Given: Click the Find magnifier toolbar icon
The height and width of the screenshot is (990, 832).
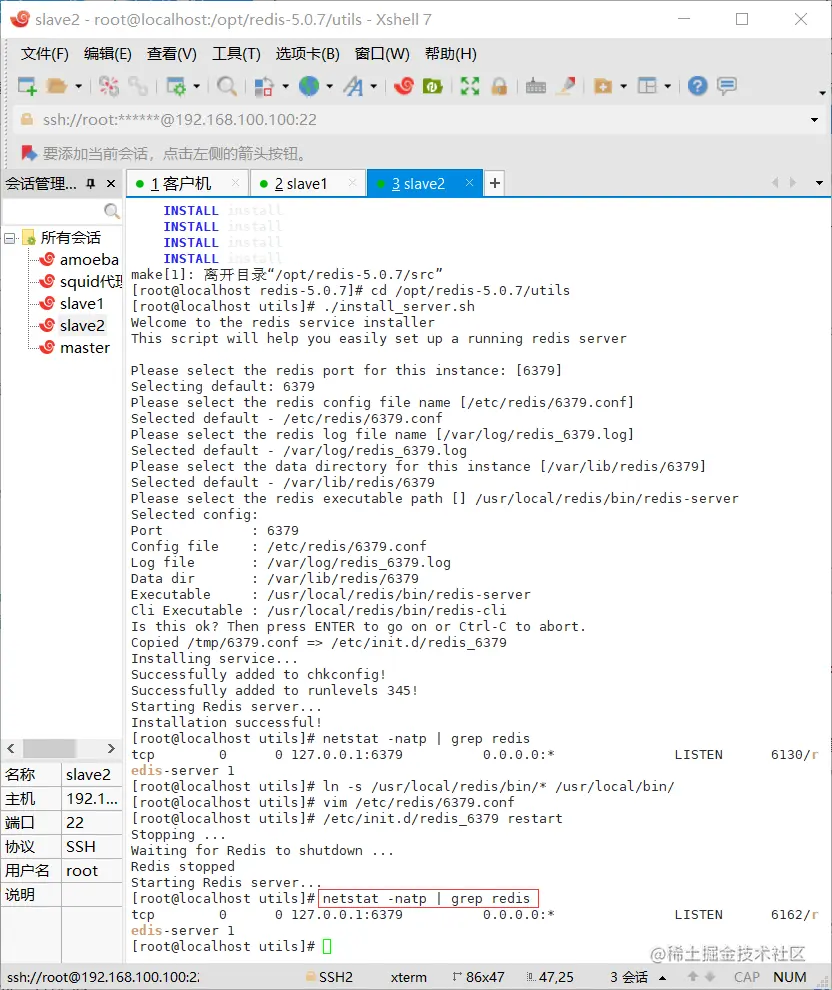Looking at the screenshot, I should [x=227, y=86].
